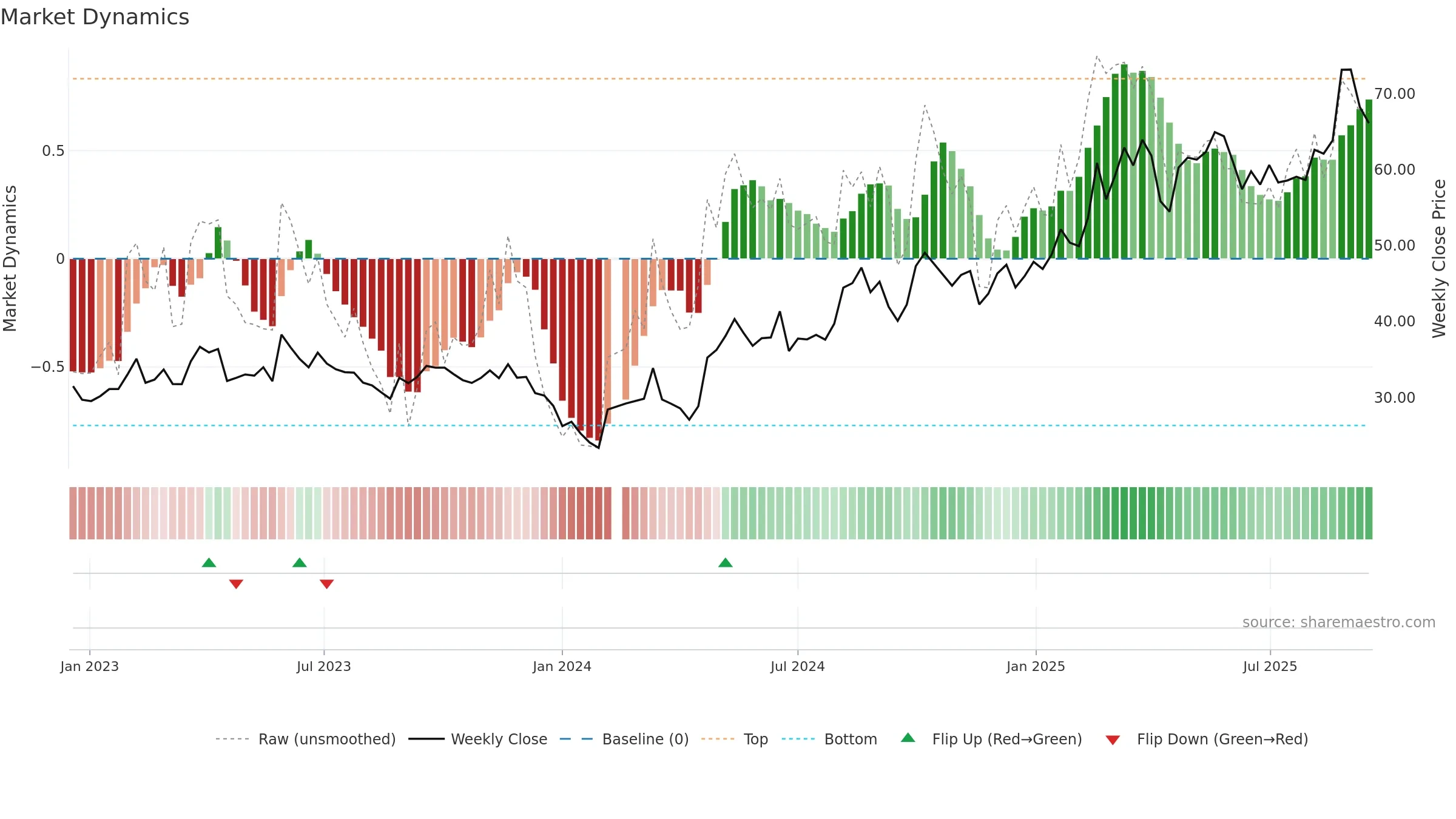Screen dimensions: 1456x819
Task: Click the Weekly Close Price axis title
Action: click(1439, 258)
